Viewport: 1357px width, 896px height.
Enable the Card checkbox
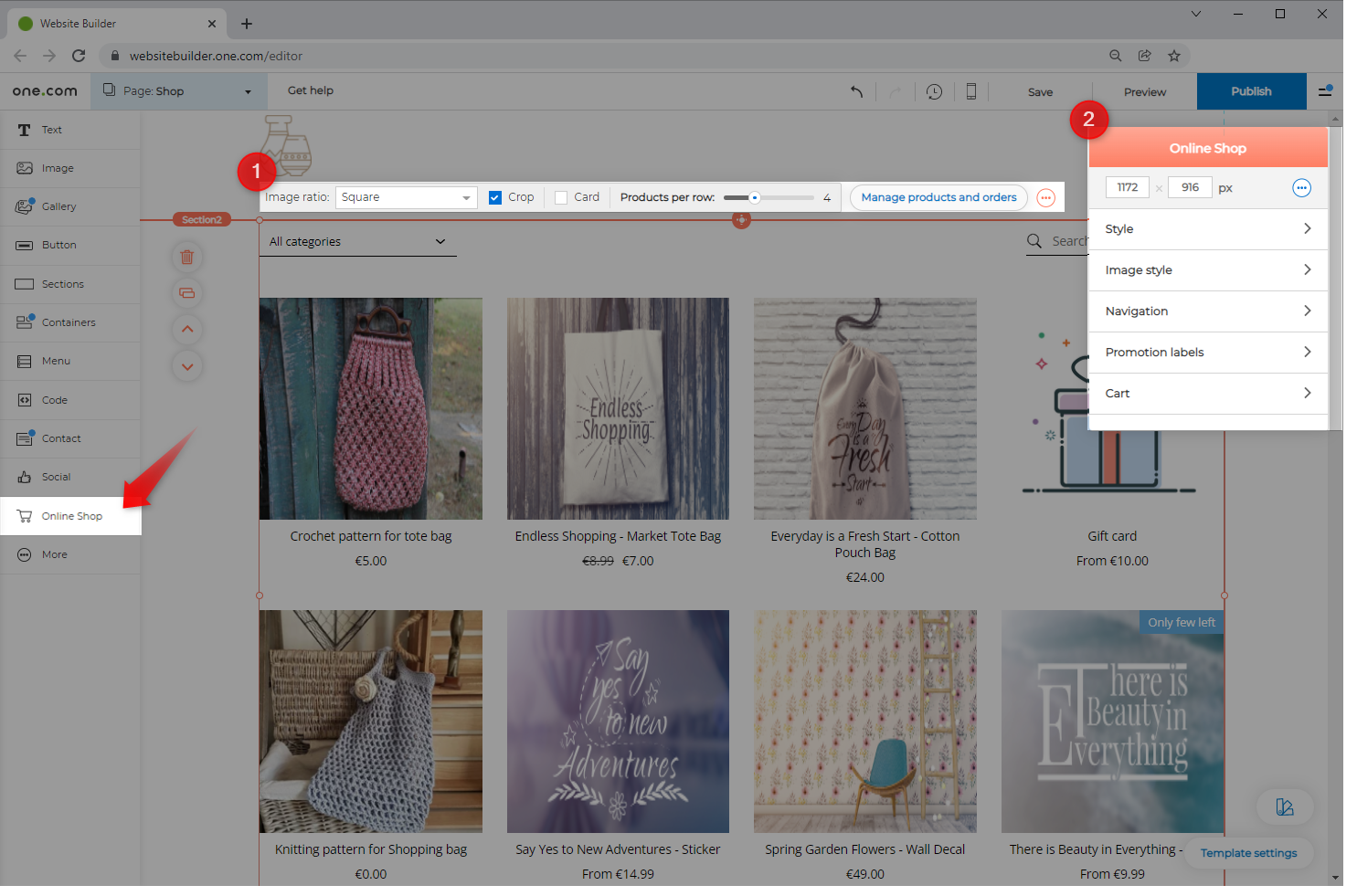point(561,197)
